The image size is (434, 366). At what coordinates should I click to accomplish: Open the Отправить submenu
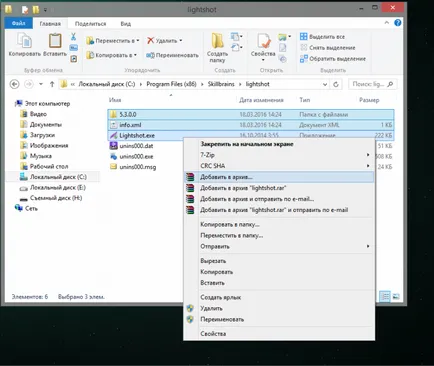pyautogui.click(x=279, y=247)
